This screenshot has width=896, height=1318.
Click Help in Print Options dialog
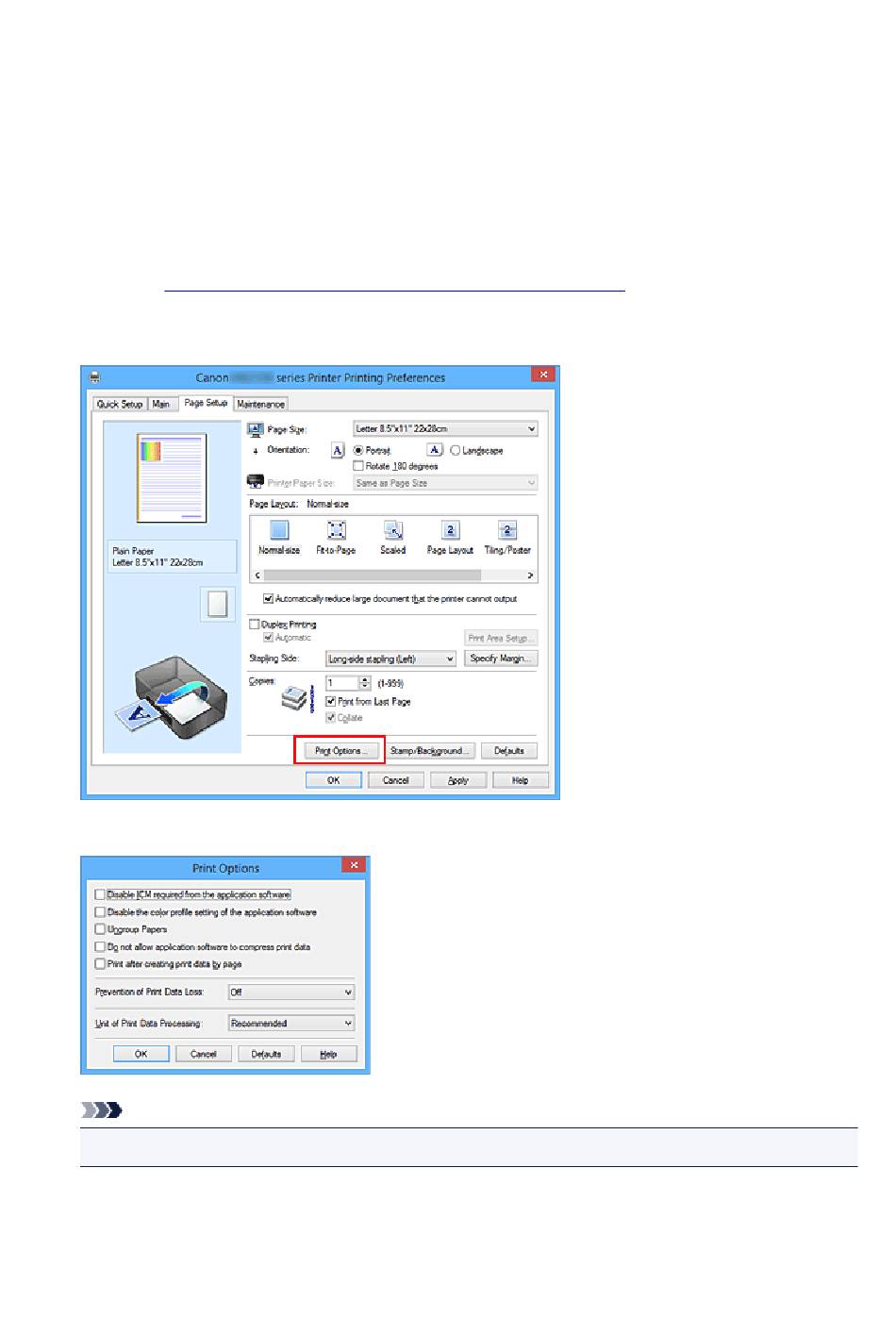point(329,1054)
